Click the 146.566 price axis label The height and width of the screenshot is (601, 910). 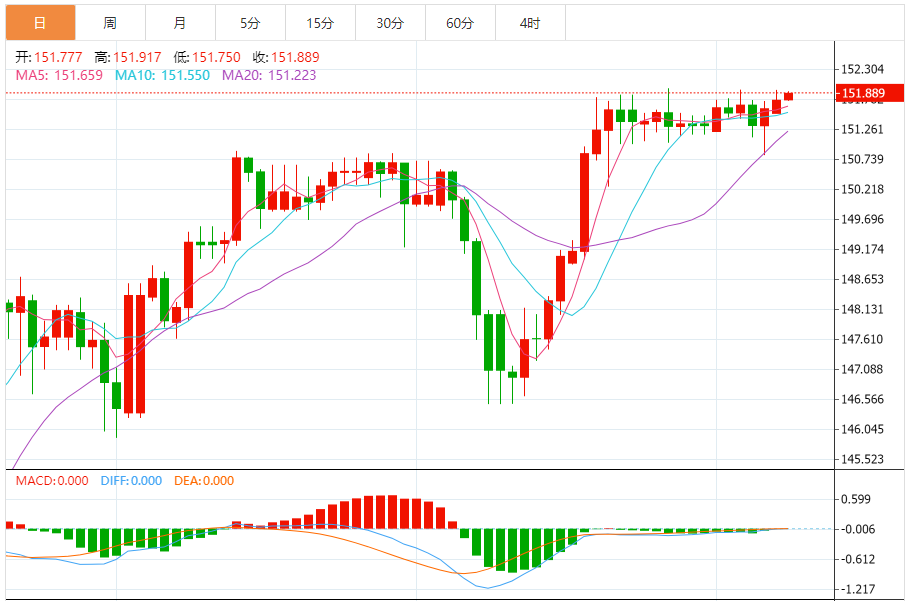click(x=862, y=399)
